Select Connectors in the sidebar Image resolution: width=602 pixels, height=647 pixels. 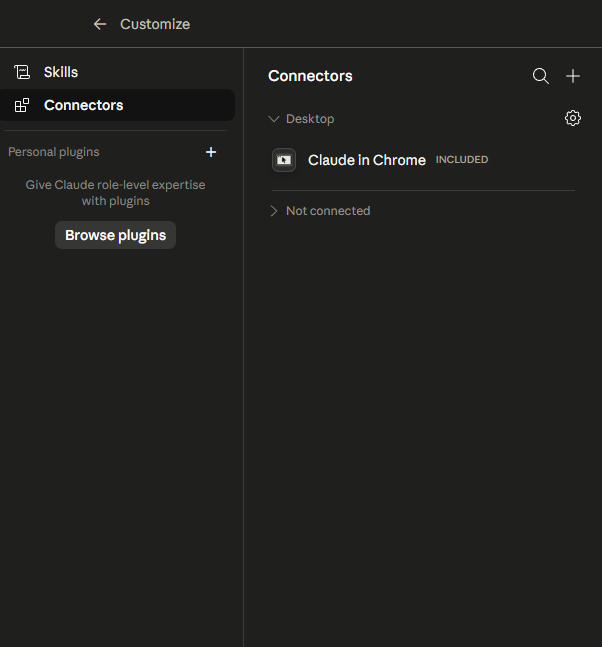pyautogui.click(x=118, y=105)
